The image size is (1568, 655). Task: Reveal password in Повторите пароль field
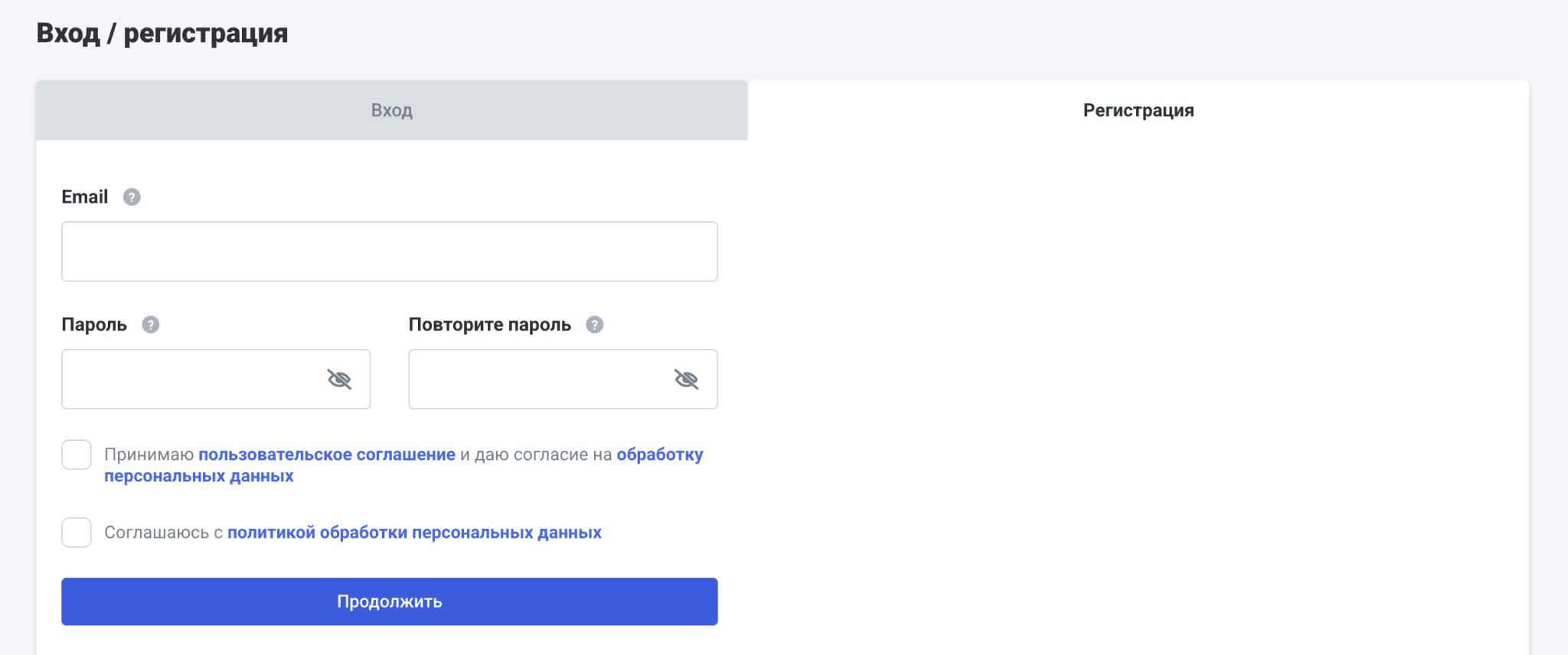coord(686,380)
